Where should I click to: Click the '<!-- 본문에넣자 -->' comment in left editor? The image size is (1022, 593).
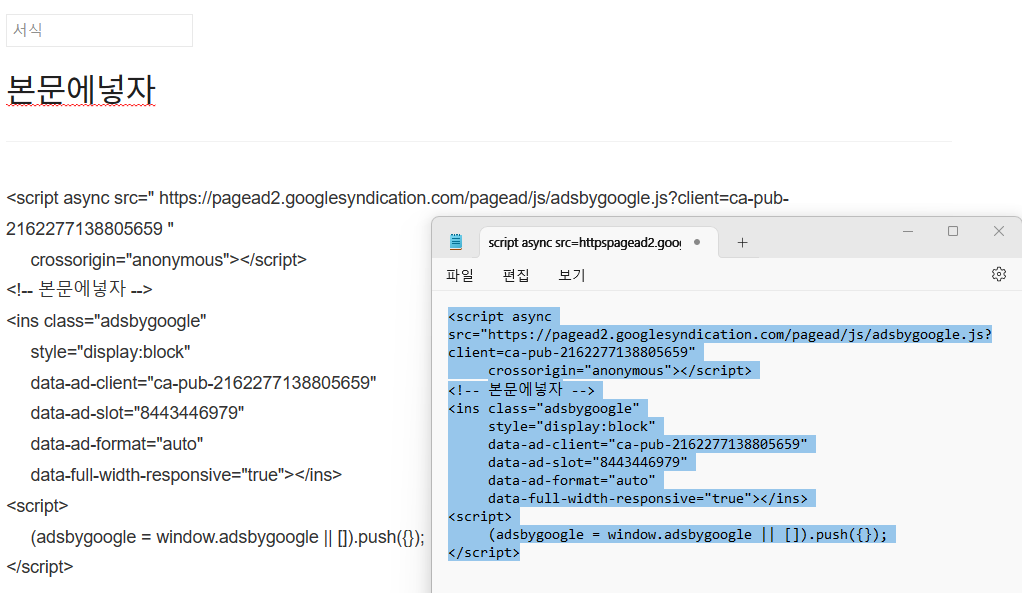(x=79, y=289)
